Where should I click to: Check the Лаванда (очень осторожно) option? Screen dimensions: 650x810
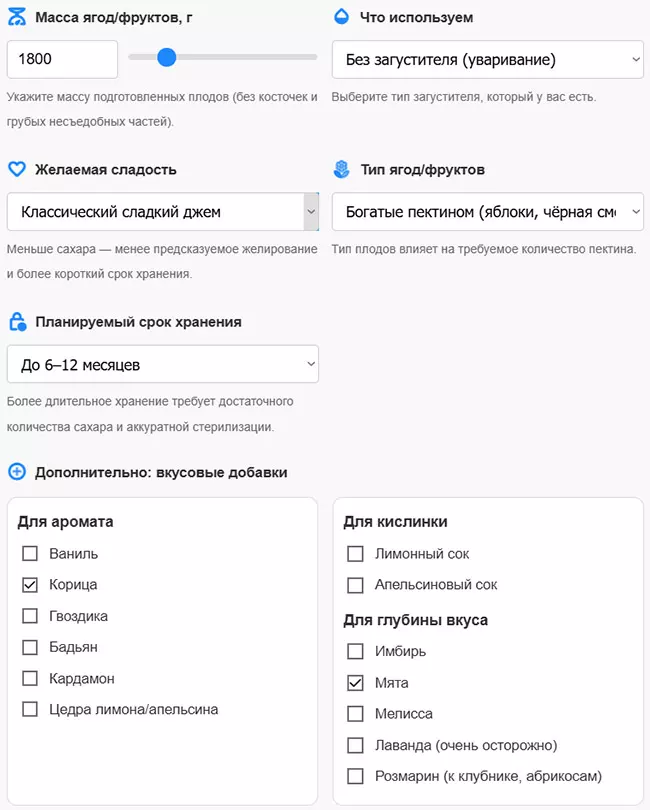coord(356,745)
